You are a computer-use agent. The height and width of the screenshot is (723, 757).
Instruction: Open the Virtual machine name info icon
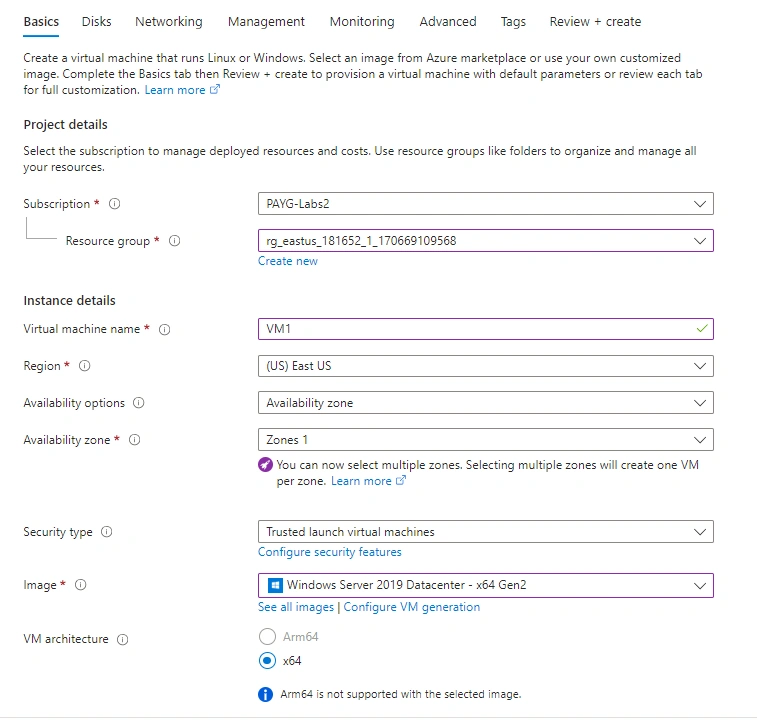[165, 329]
